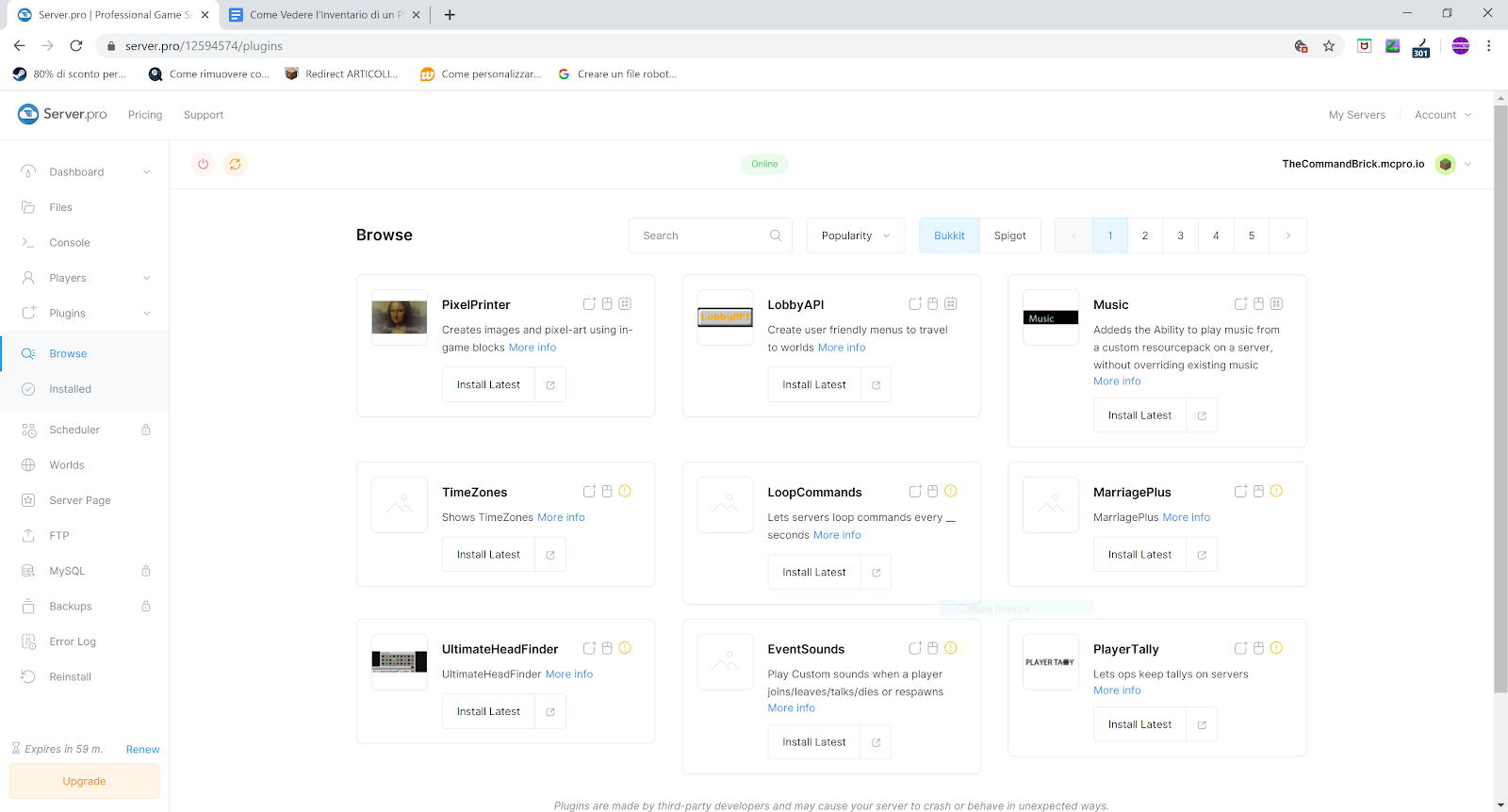This screenshot has width=1508, height=812.
Task: Reload the page in Chrome
Action: click(x=76, y=45)
